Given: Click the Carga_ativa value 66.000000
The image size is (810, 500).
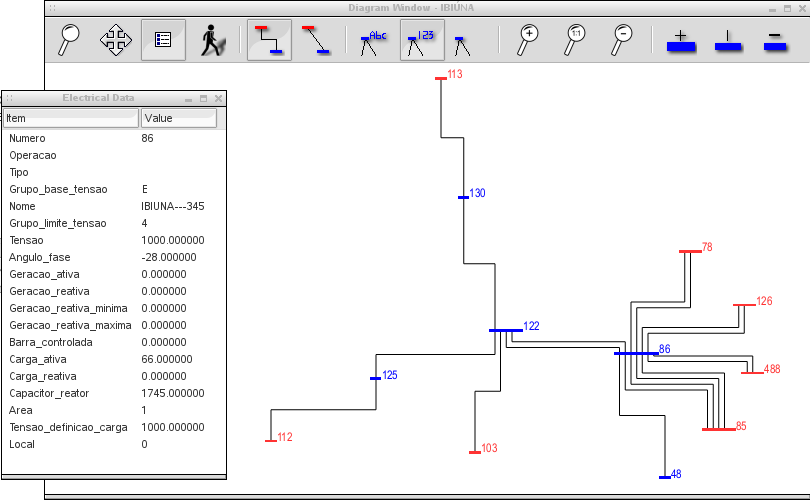Looking at the screenshot, I should pos(167,360).
